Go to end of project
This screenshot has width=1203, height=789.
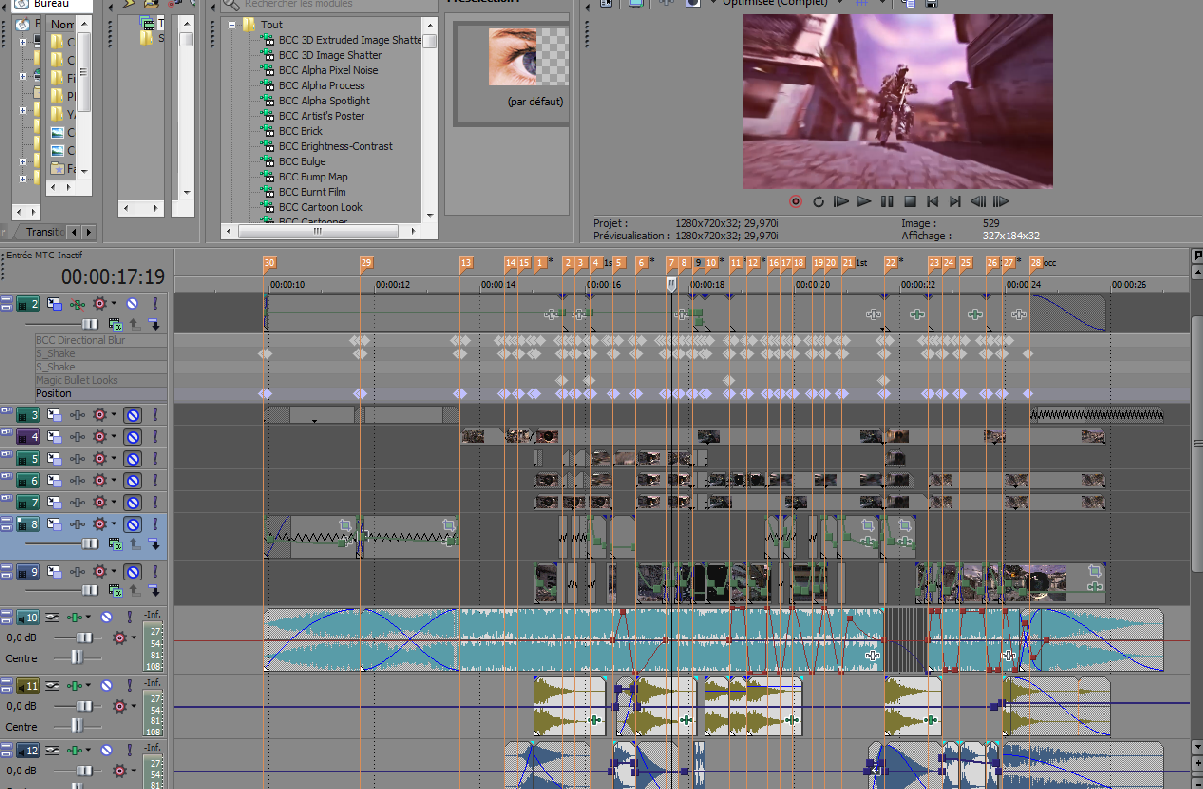(956, 201)
